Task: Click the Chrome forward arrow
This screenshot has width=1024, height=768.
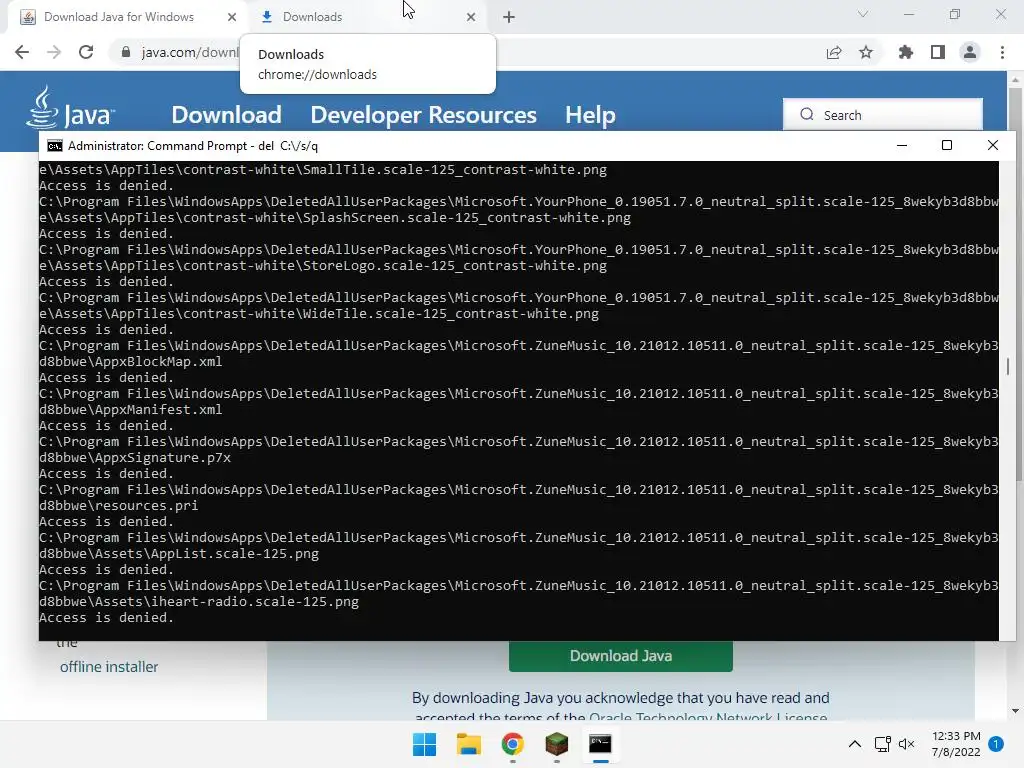Action: pyautogui.click(x=54, y=52)
